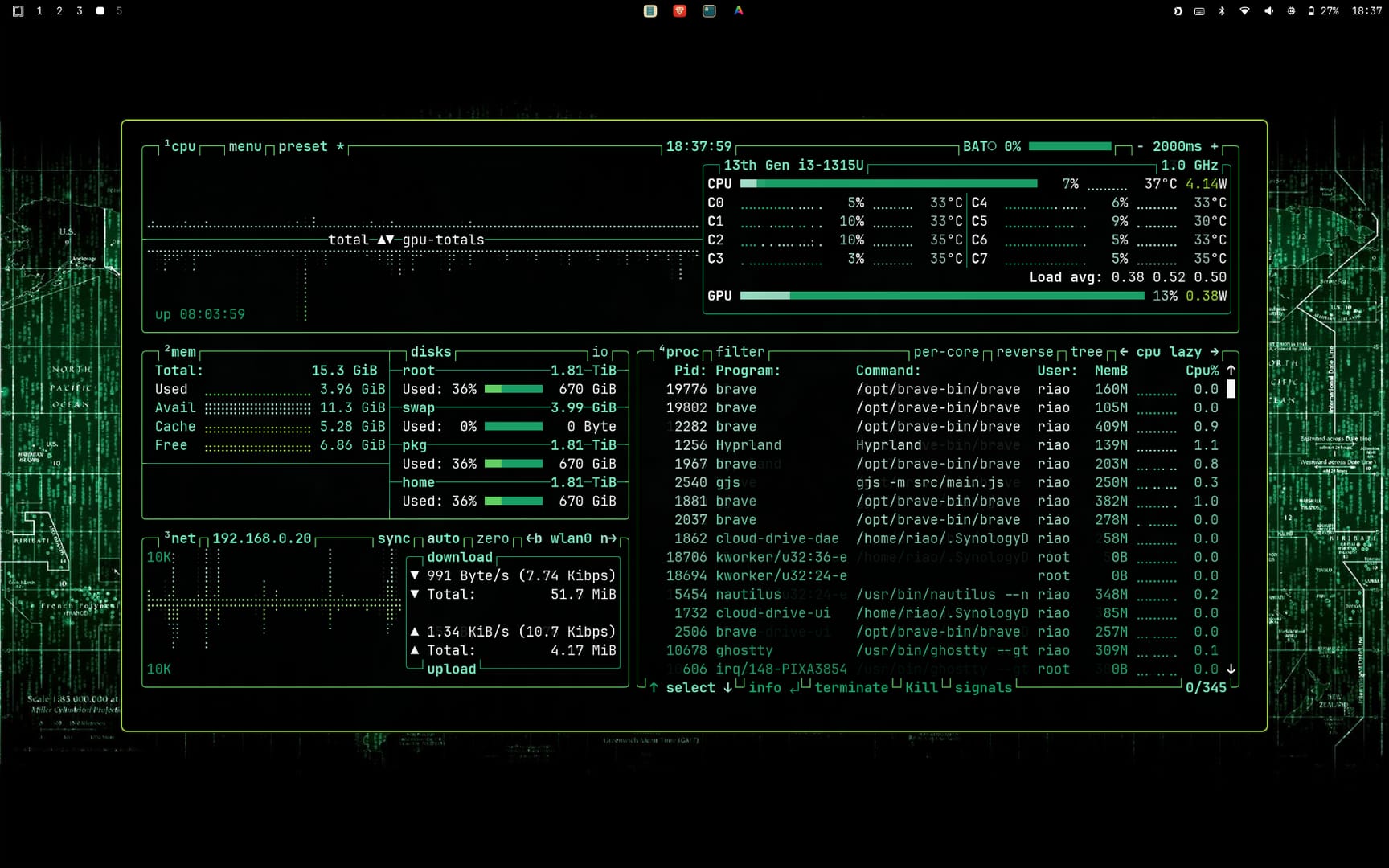Switch network interface with the n arrow after wlan0

608,538
